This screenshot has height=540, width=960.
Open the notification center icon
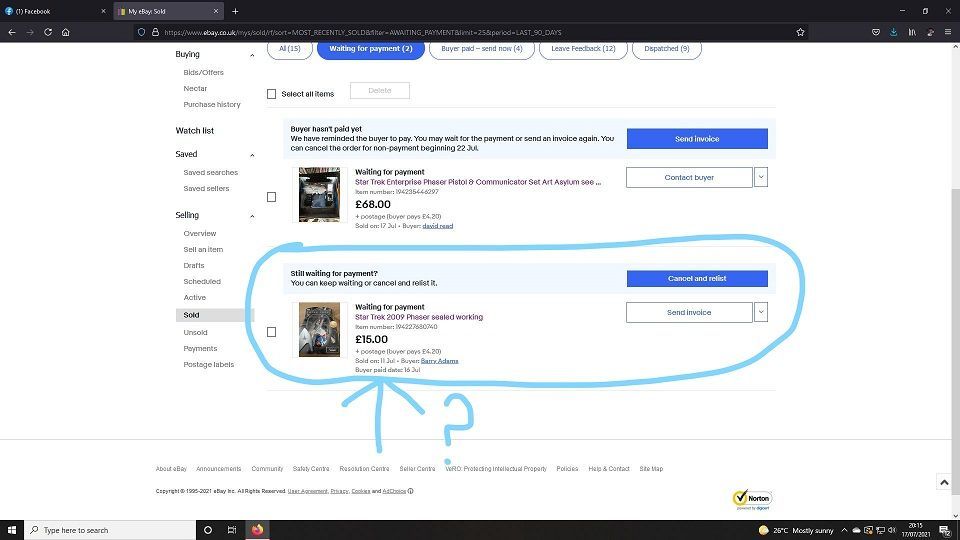(945, 530)
